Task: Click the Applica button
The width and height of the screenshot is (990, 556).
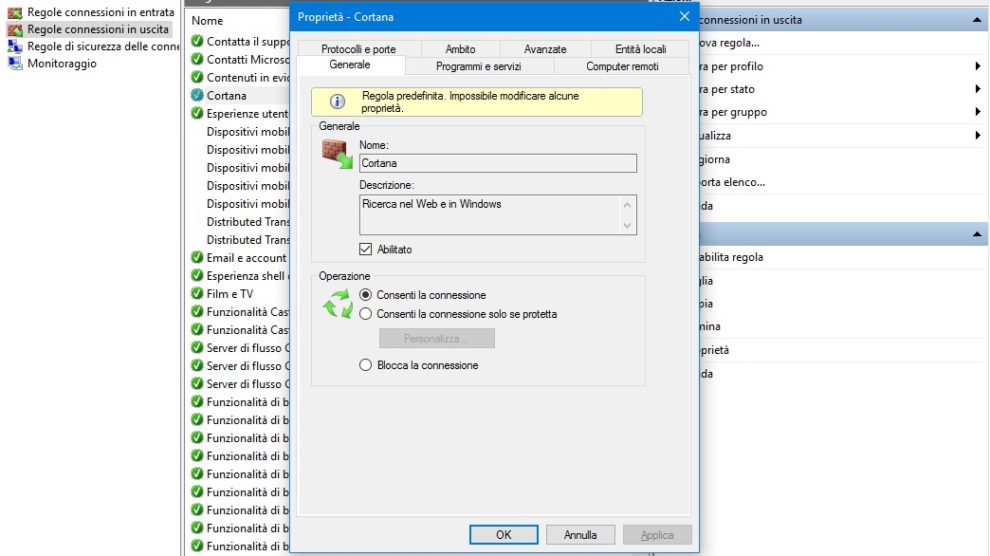Action: coord(657,535)
